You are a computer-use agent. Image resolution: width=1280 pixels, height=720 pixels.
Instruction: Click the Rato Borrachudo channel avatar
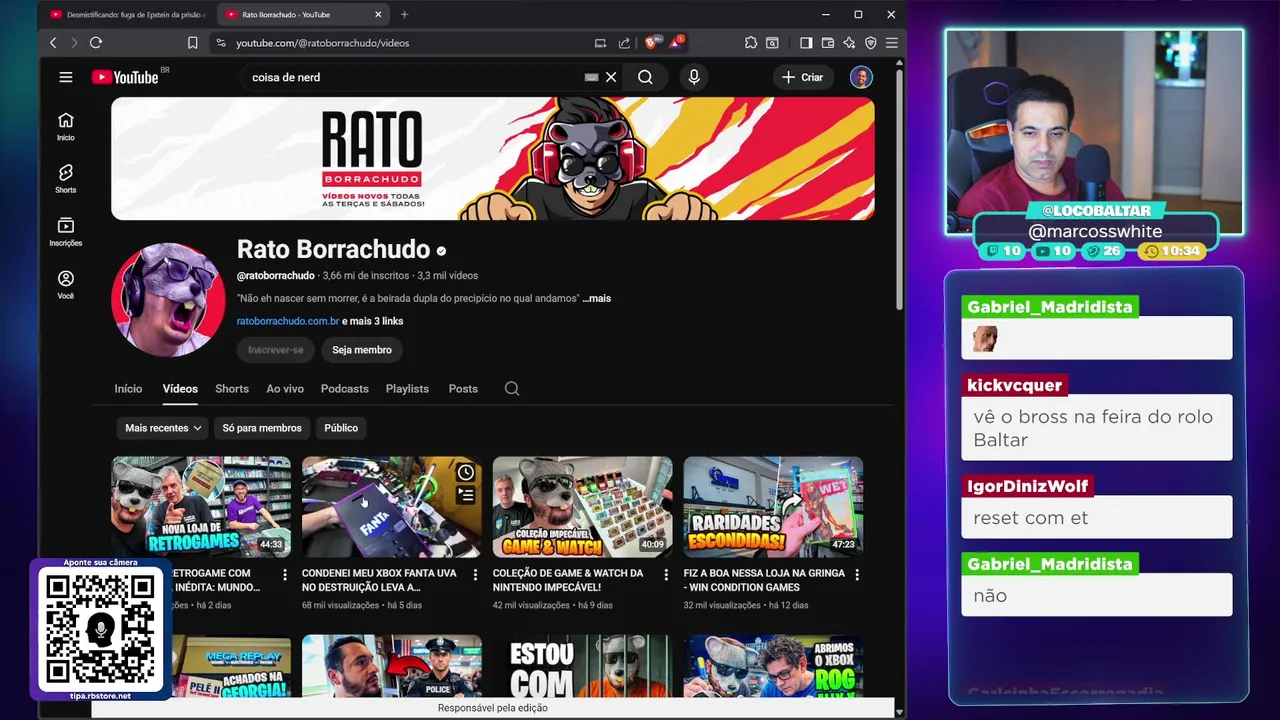click(x=168, y=299)
